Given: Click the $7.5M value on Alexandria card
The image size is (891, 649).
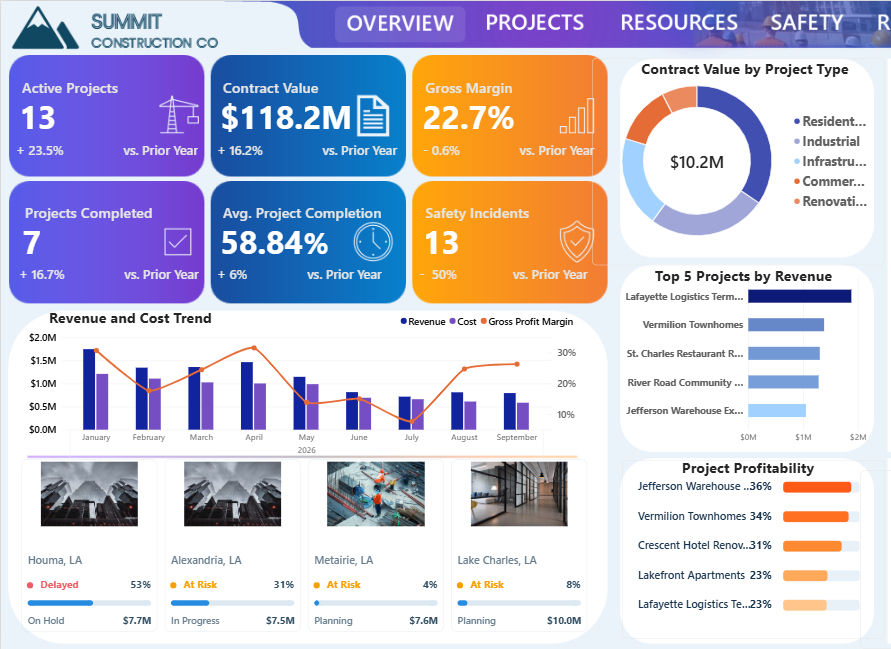Looking at the screenshot, I should click(x=280, y=621).
